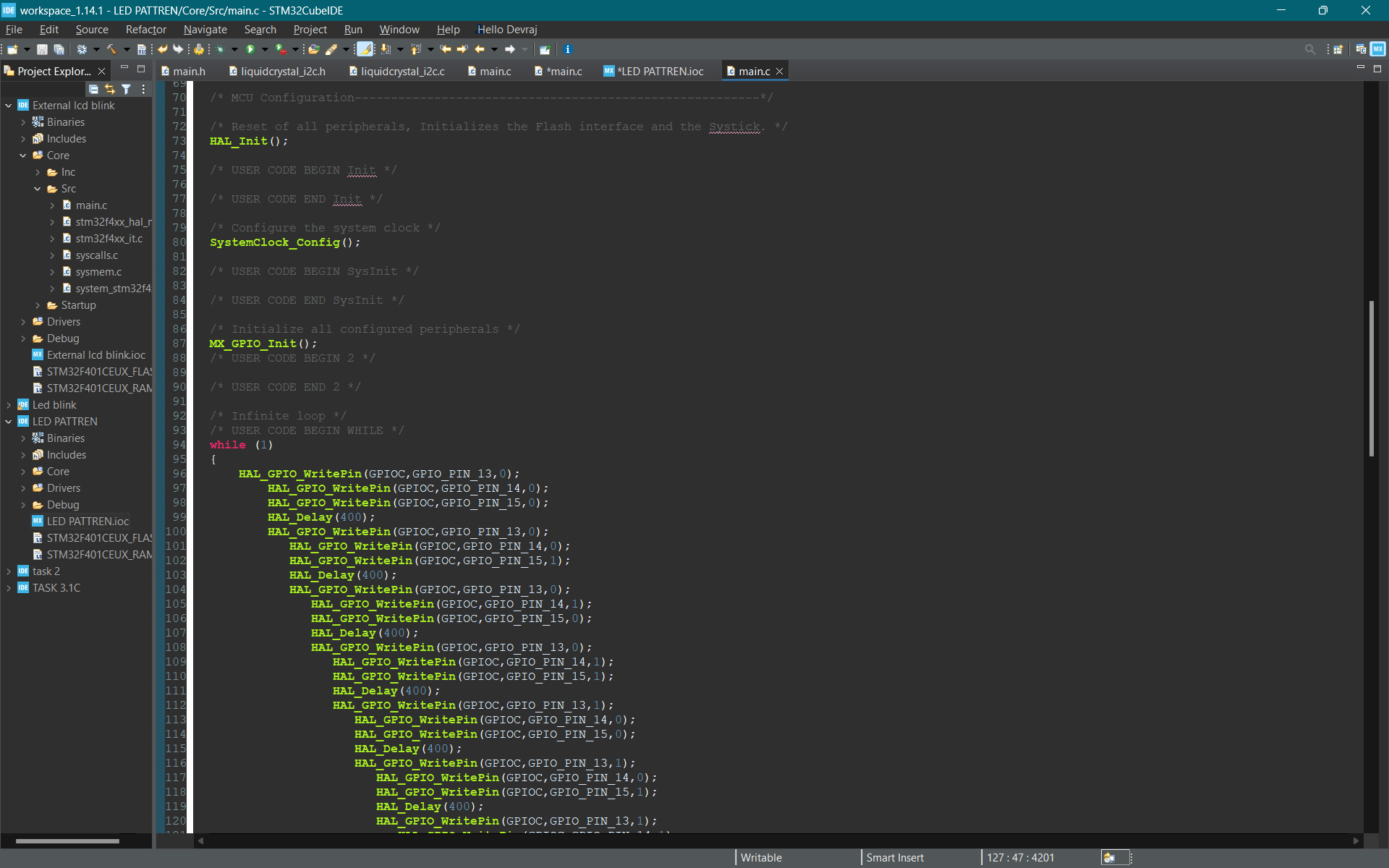Select External lcd blink.ioc file

(89, 355)
